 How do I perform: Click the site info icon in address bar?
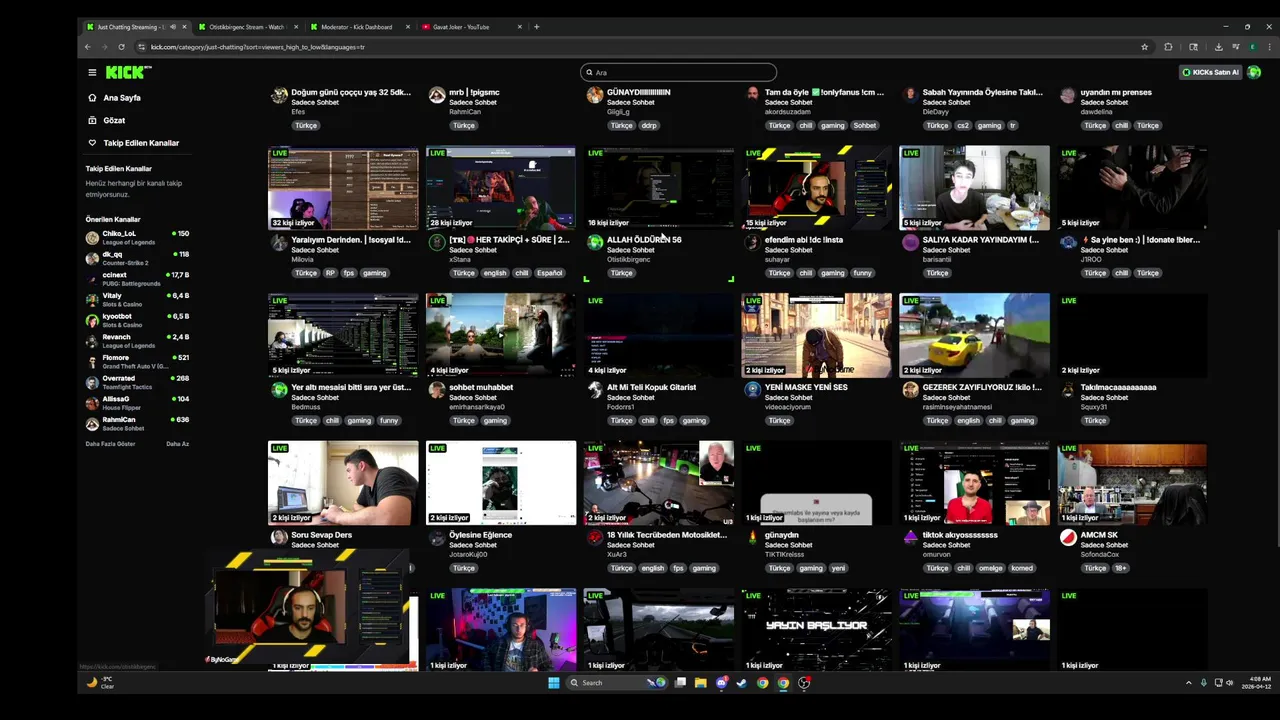(141, 47)
